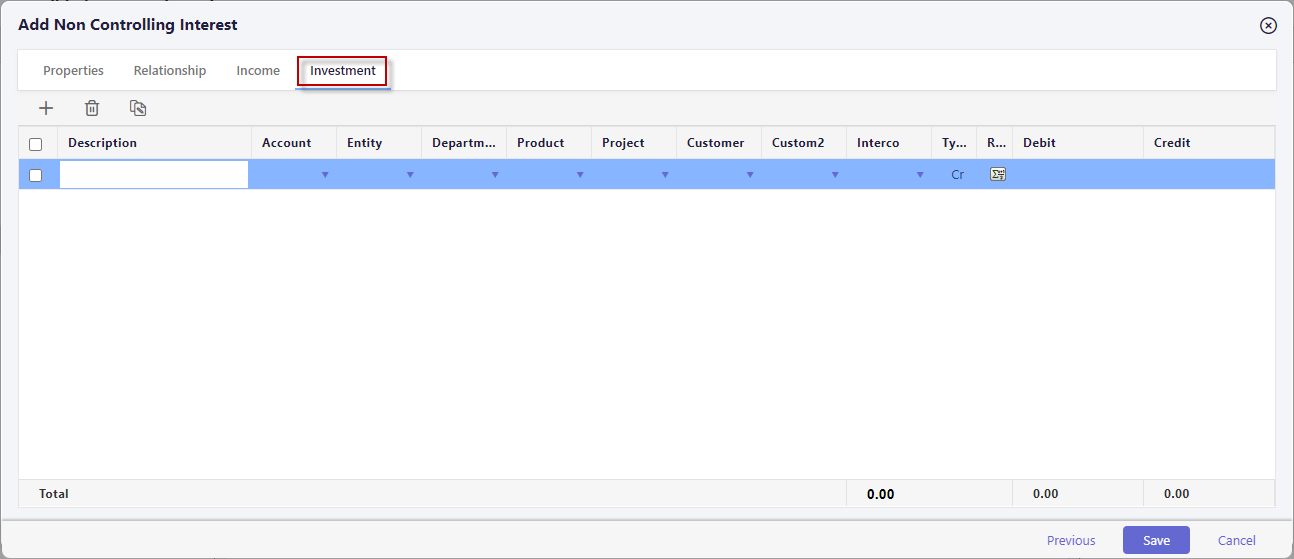Close the Add Non Controlling Interest dialog
1294x559 pixels.
click(1268, 25)
